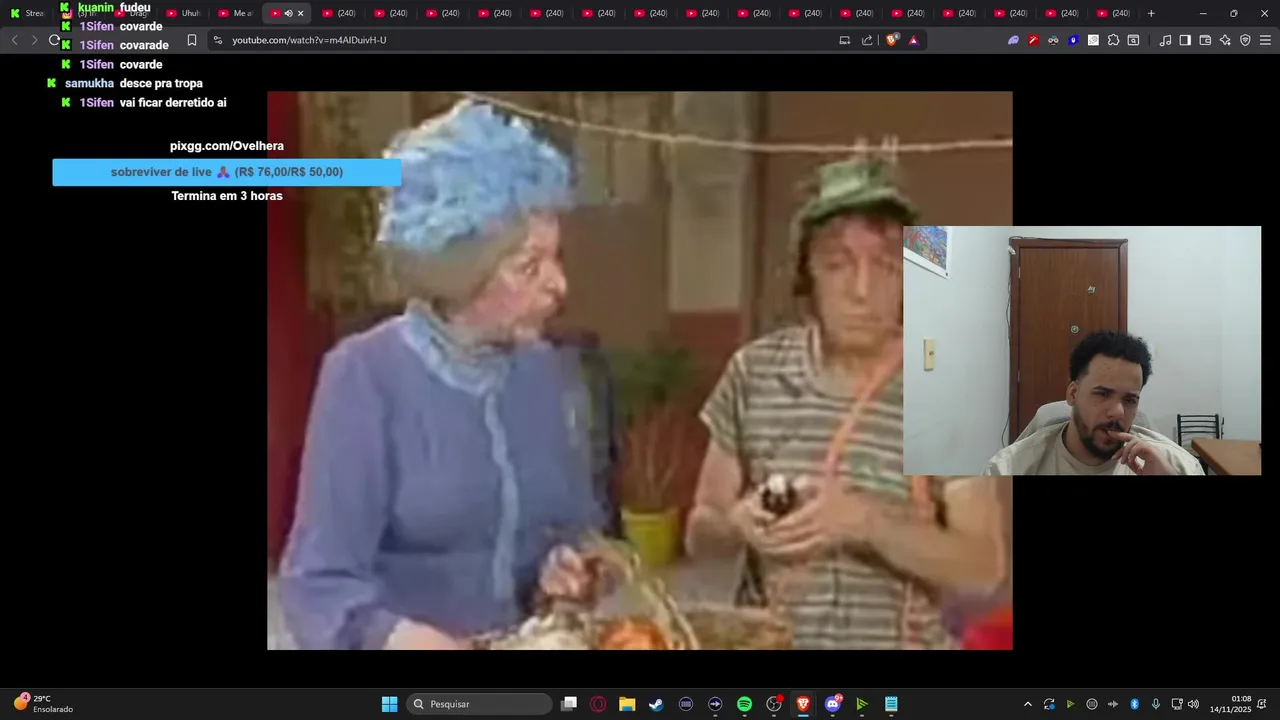Image resolution: width=1280 pixels, height=720 pixels.
Task: Open a new tab with plus button
Action: tap(1151, 13)
